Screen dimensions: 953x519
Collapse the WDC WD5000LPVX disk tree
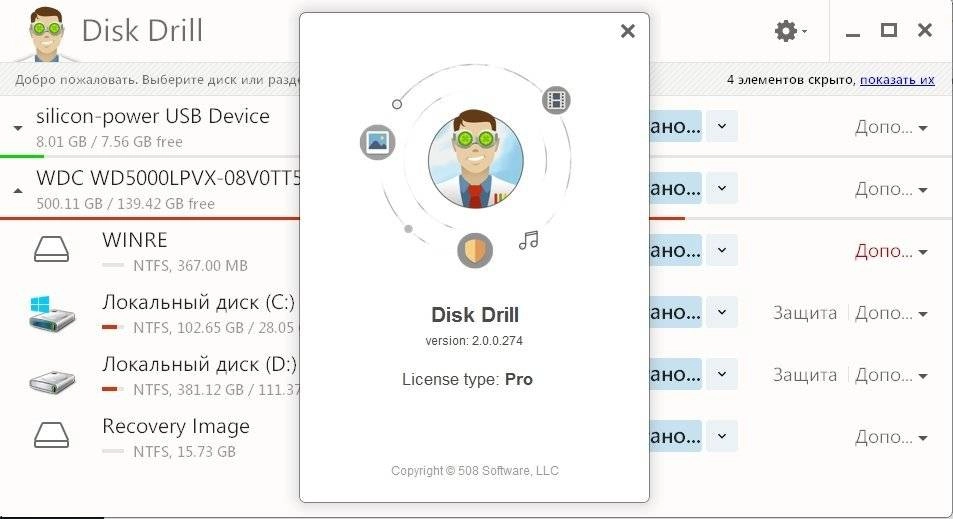(18, 190)
